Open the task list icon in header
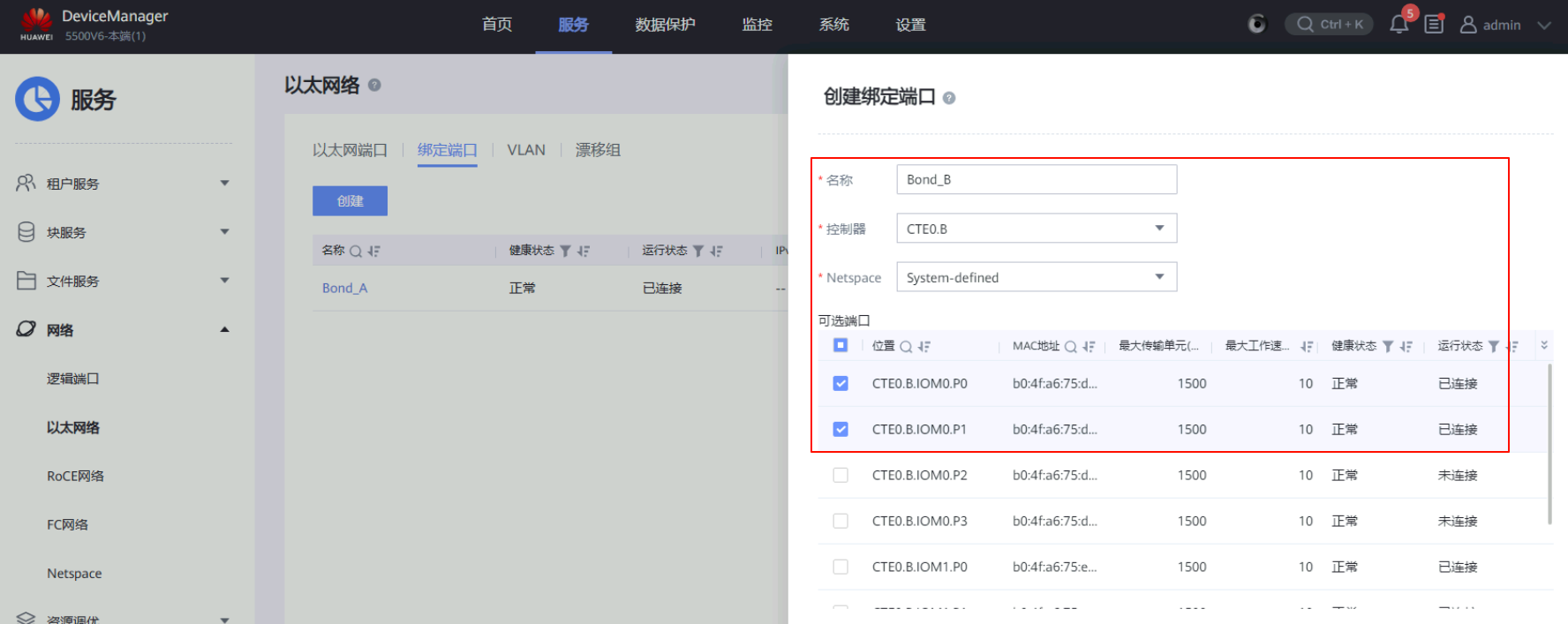 click(1434, 25)
